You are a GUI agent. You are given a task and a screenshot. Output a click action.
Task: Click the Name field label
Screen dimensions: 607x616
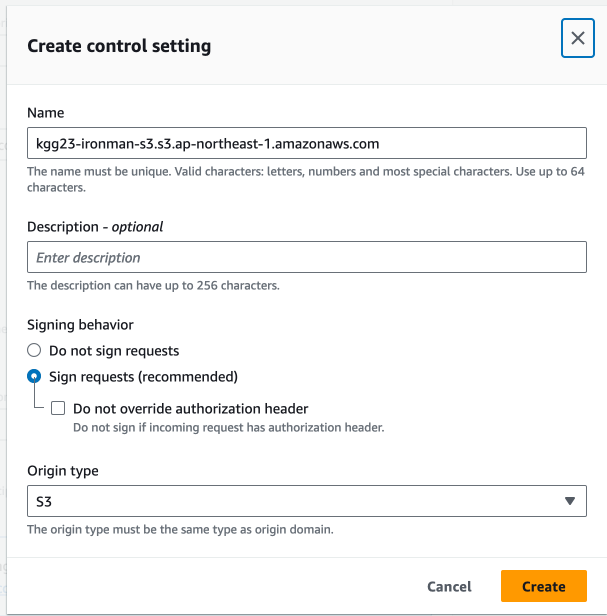coord(45,113)
